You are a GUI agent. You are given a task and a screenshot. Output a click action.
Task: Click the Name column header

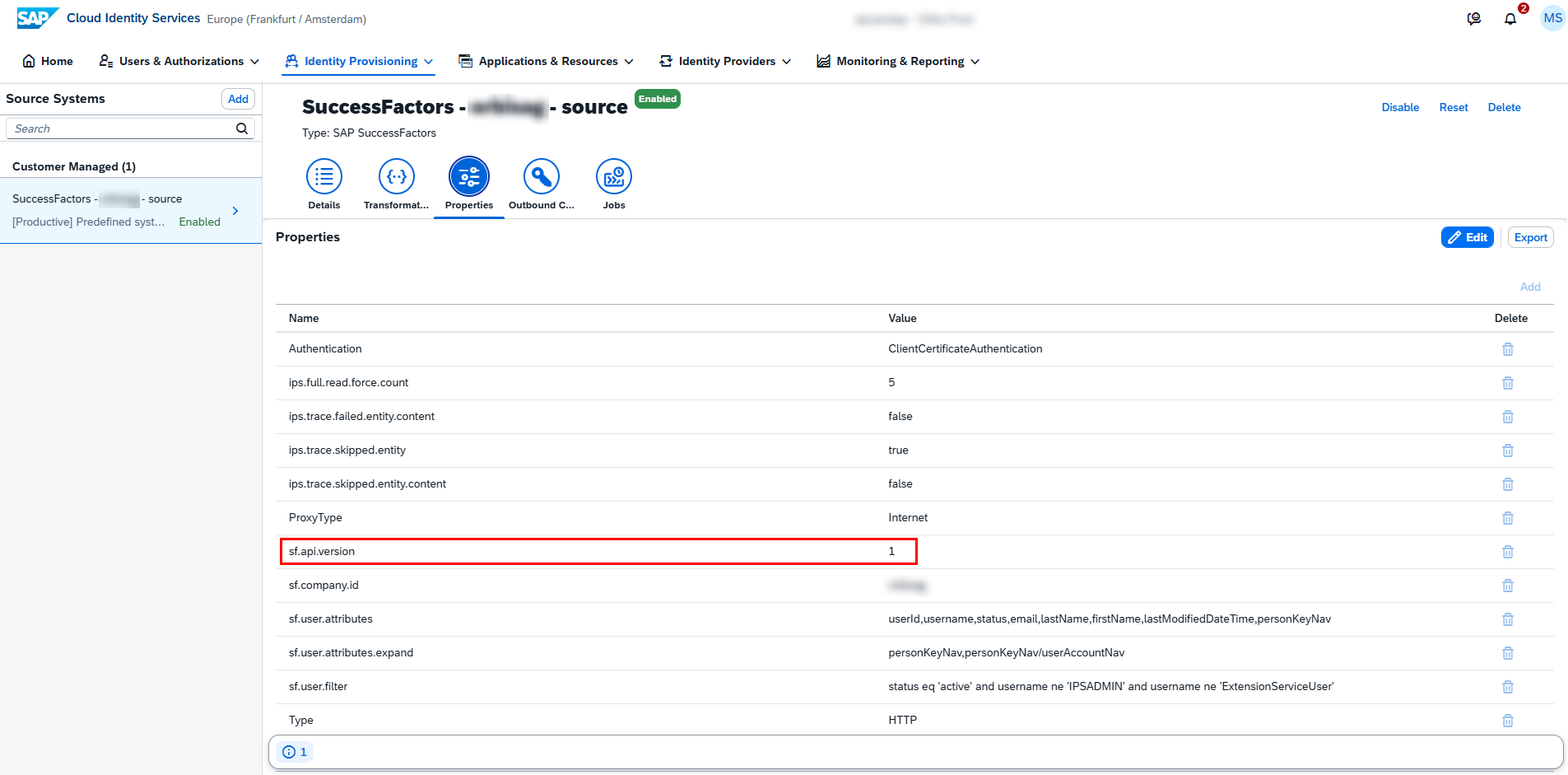(304, 318)
